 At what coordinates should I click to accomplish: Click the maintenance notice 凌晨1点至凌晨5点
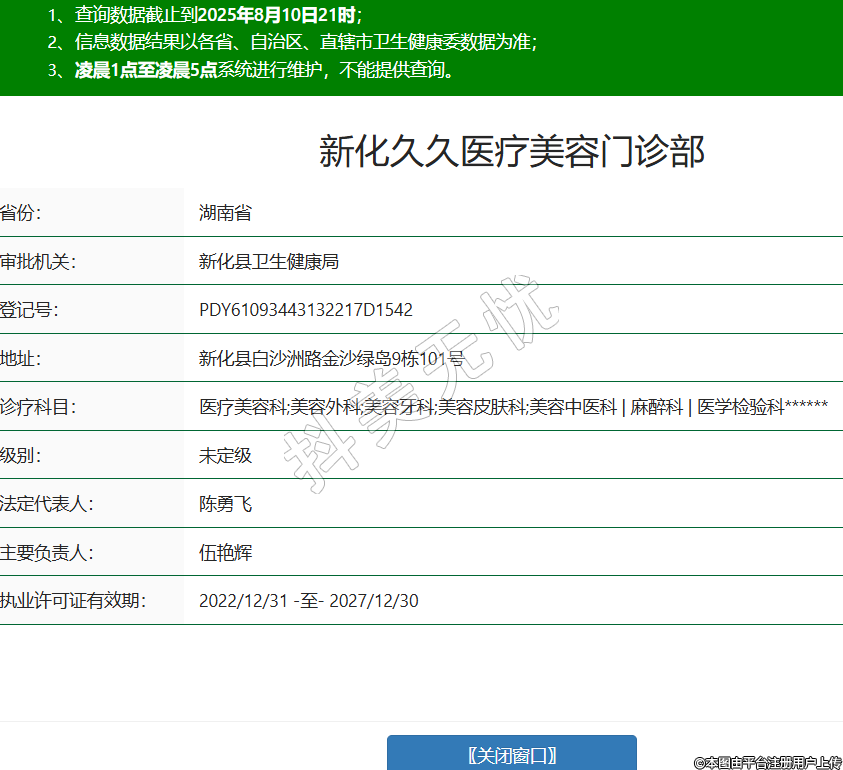click(146, 71)
